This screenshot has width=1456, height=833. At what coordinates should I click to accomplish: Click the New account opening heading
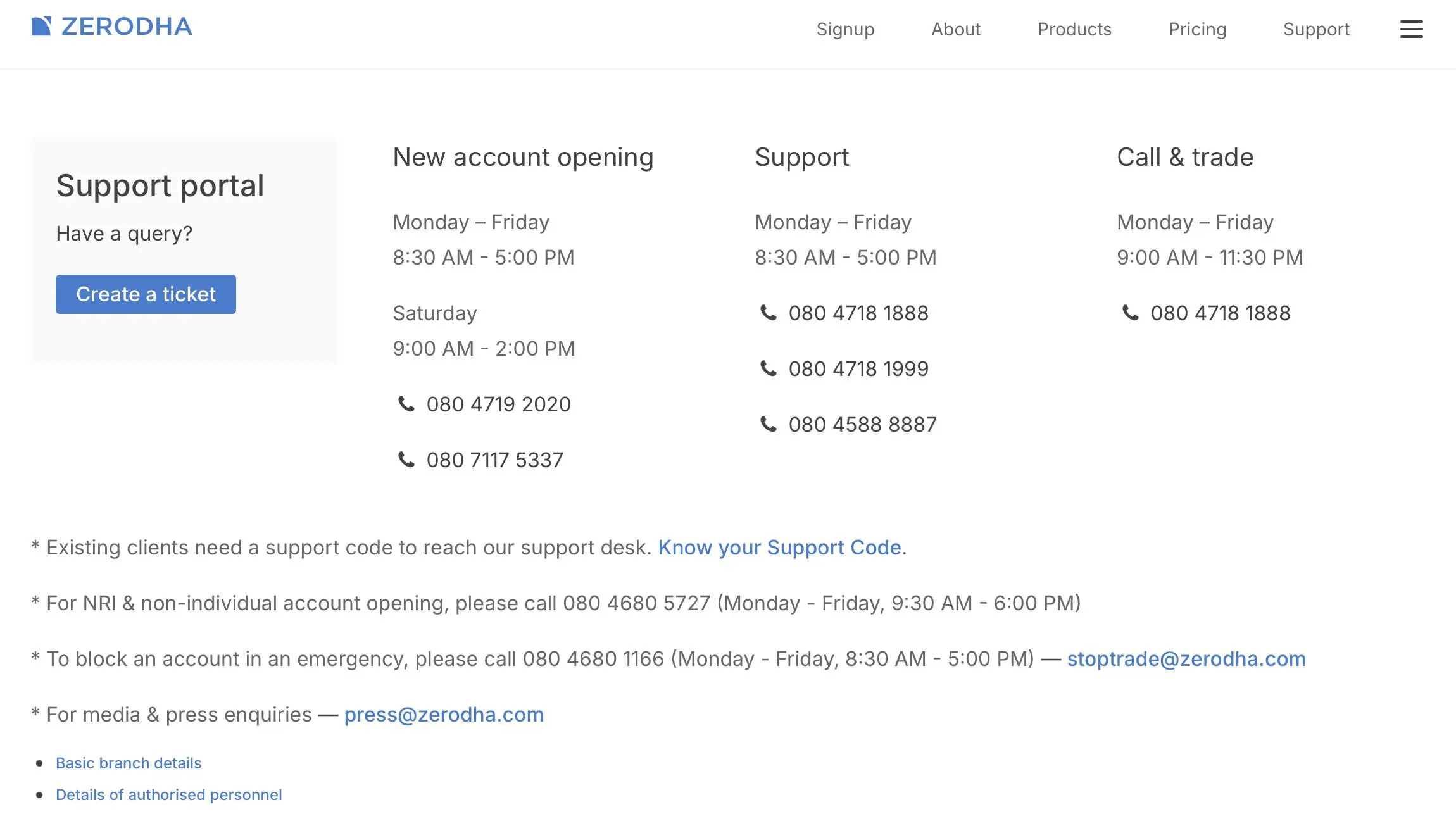click(x=523, y=158)
